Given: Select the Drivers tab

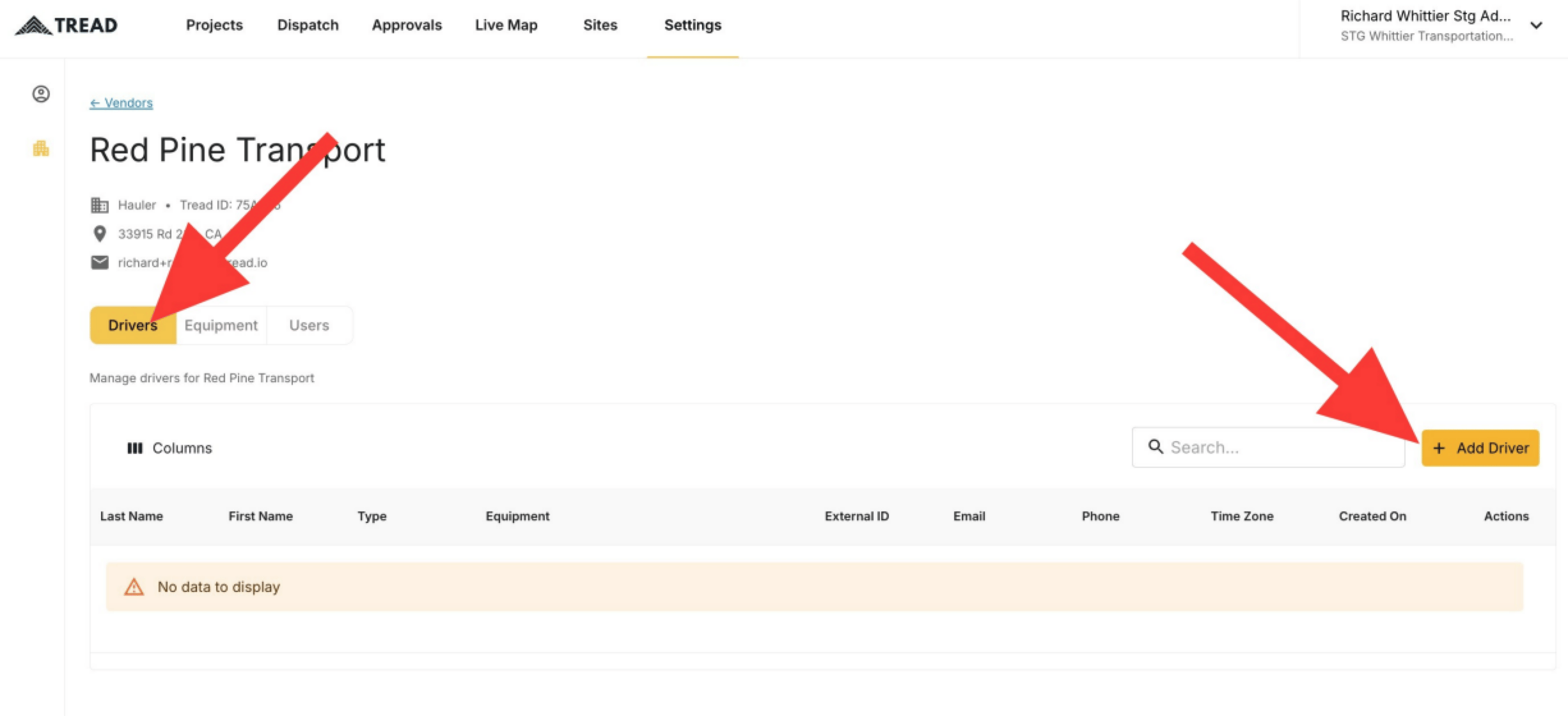Looking at the screenshot, I should pos(133,325).
